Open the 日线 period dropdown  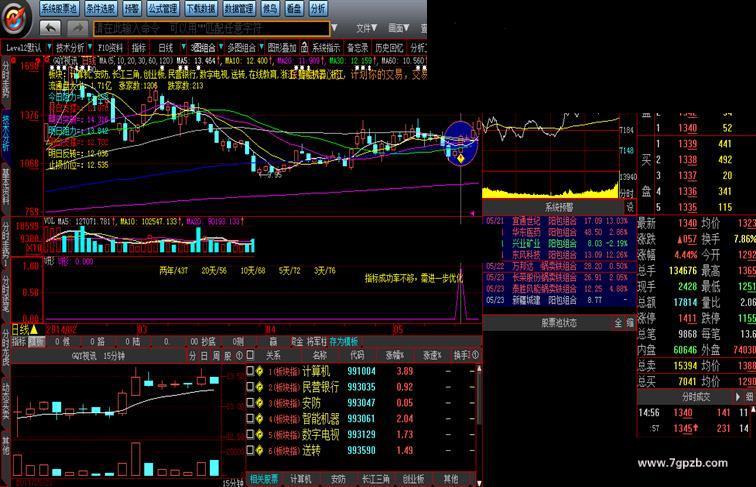pos(183,48)
